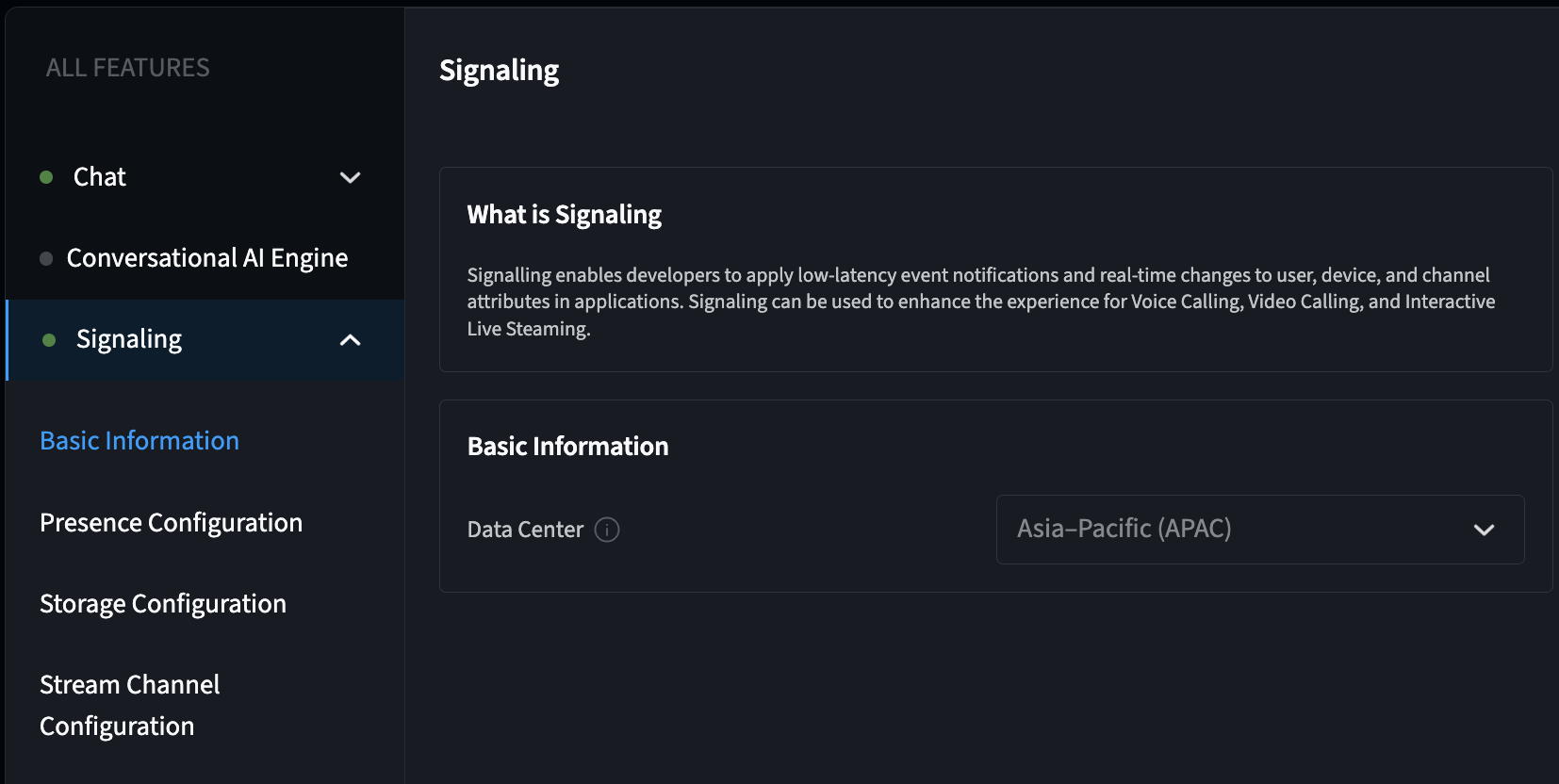Collapse the Signaling section chevron
Screen dimensions: 1559x784
click(x=350, y=340)
